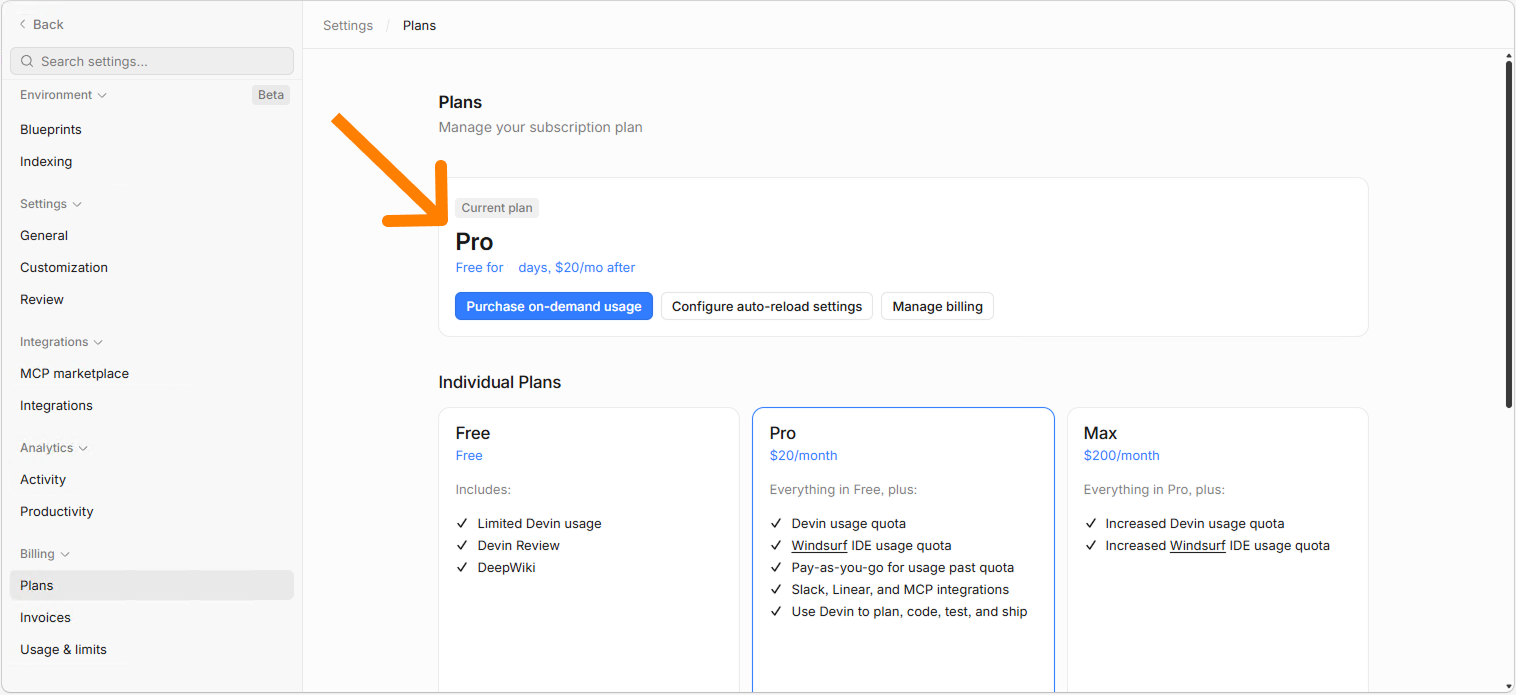
Task: Open the Indexing settings page
Action: pos(45,161)
